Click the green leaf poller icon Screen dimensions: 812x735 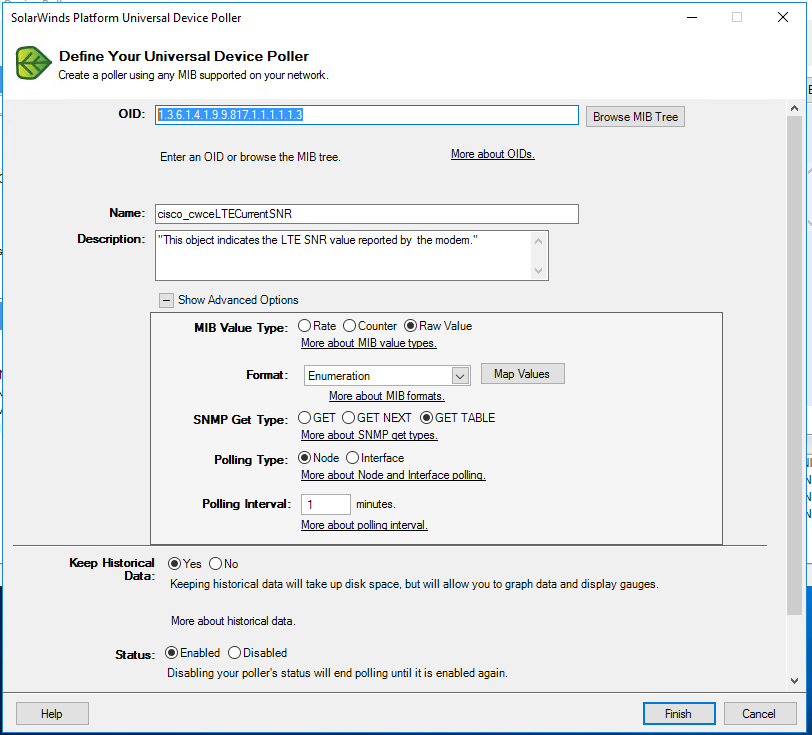click(33, 63)
